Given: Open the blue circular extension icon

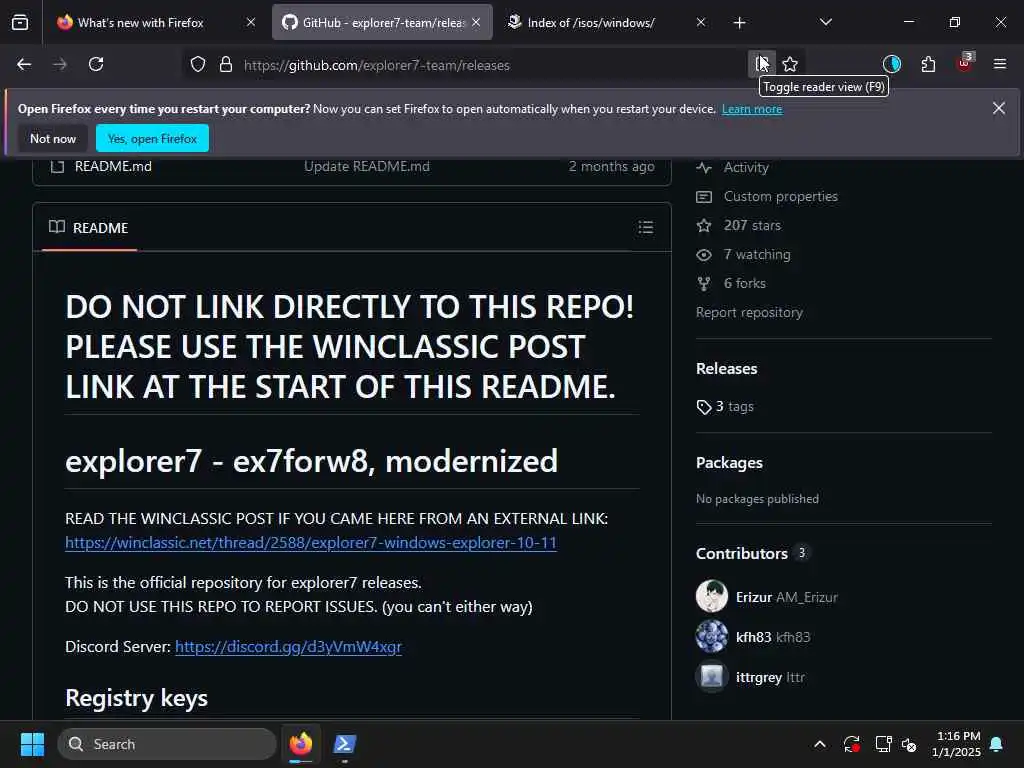Looking at the screenshot, I should (x=891, y=64).
